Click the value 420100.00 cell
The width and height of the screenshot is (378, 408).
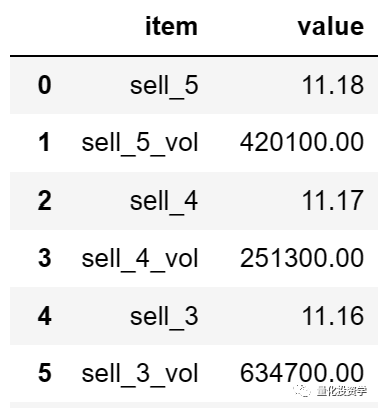pyautogui.click(x=302, y=143)
